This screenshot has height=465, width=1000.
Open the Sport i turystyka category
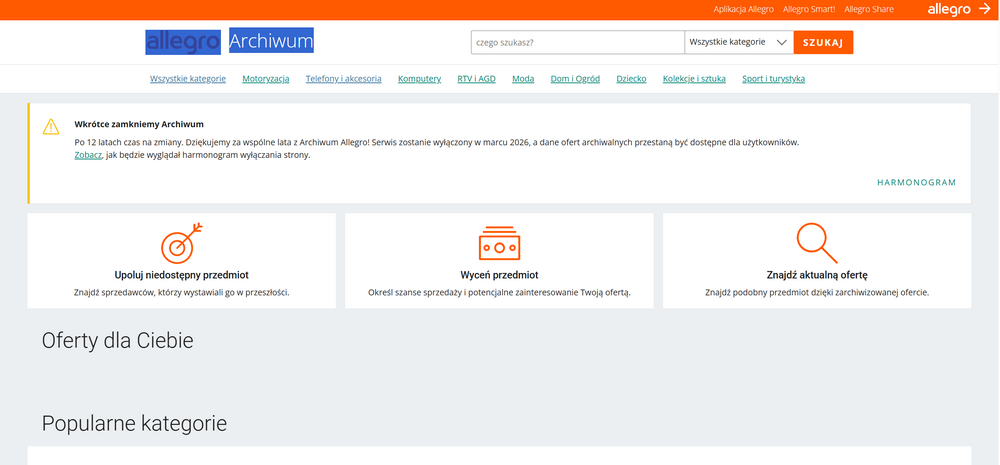pyautogui.click(x=773, y=79)
